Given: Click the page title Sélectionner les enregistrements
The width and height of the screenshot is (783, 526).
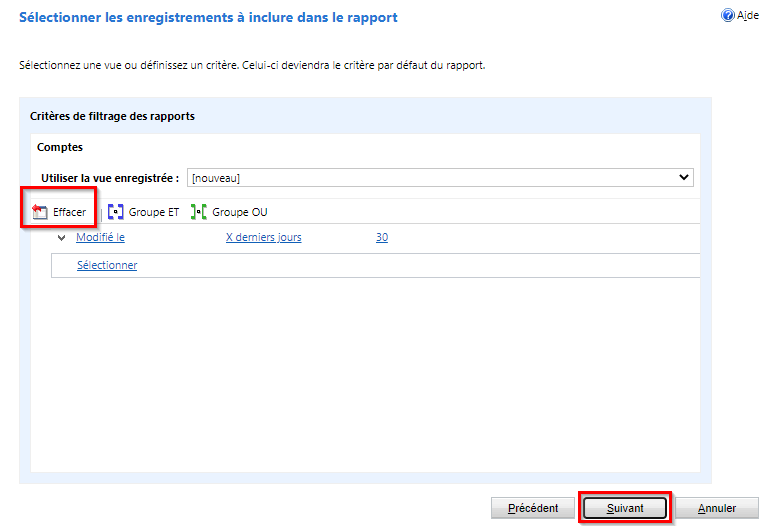Looking at the screenshot, I should [x=208, y=17].
